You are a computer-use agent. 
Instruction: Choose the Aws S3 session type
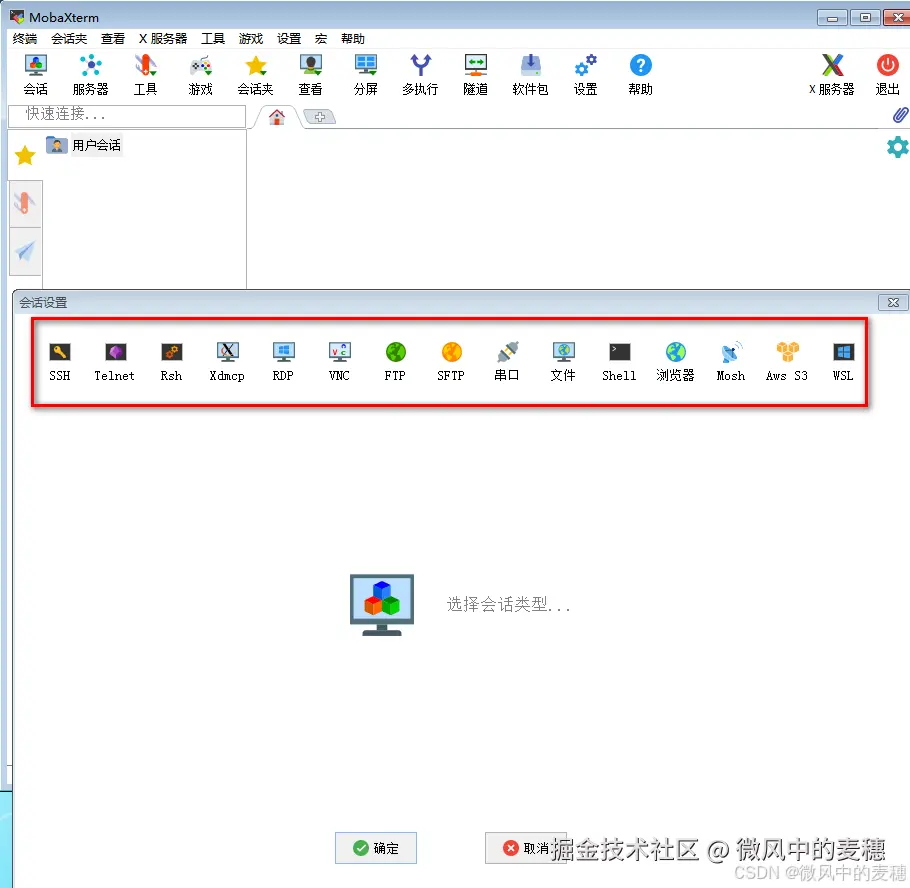(x=787, y=362)
